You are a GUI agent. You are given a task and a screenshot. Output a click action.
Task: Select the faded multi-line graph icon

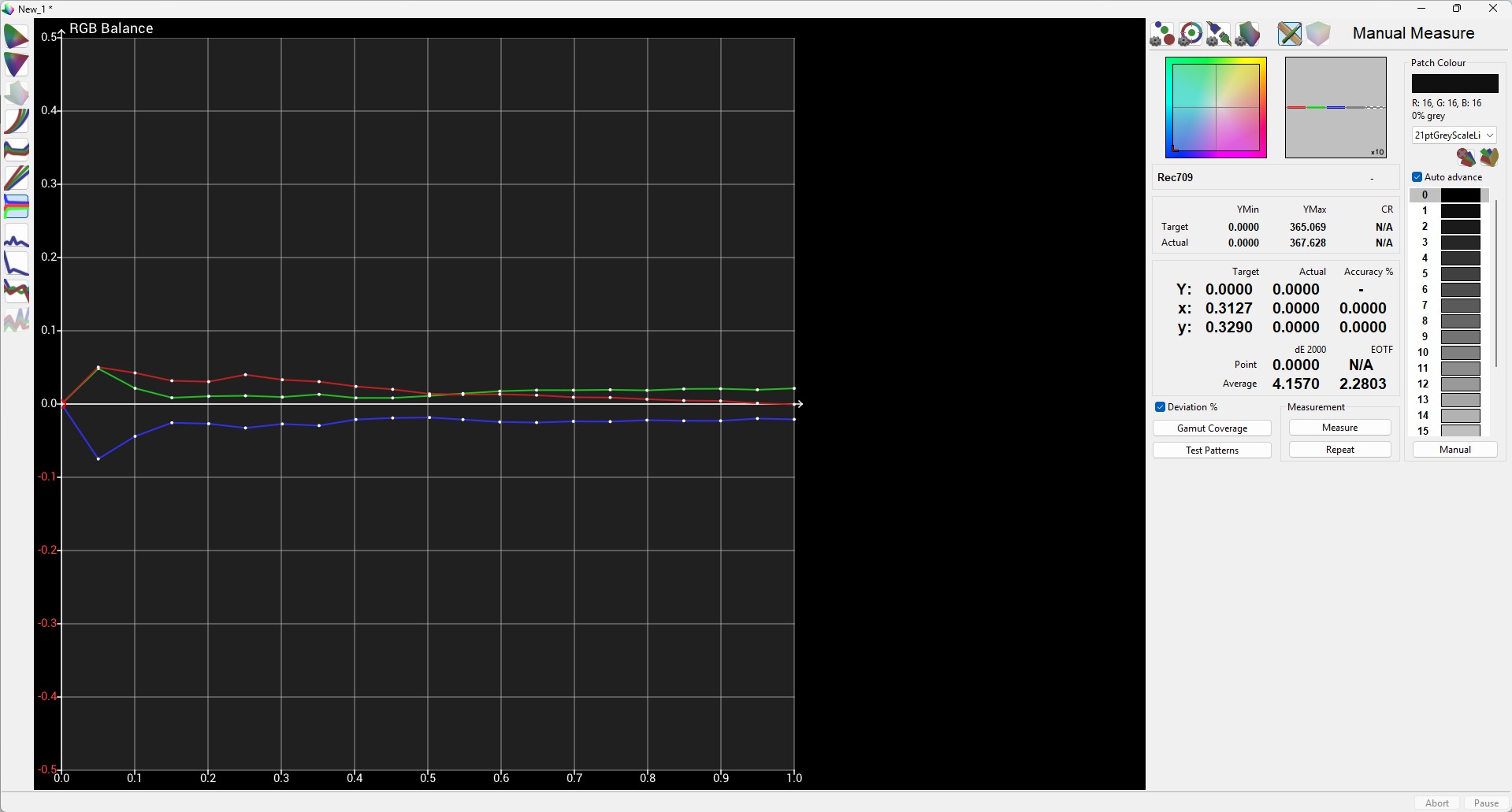pos(16,320)
